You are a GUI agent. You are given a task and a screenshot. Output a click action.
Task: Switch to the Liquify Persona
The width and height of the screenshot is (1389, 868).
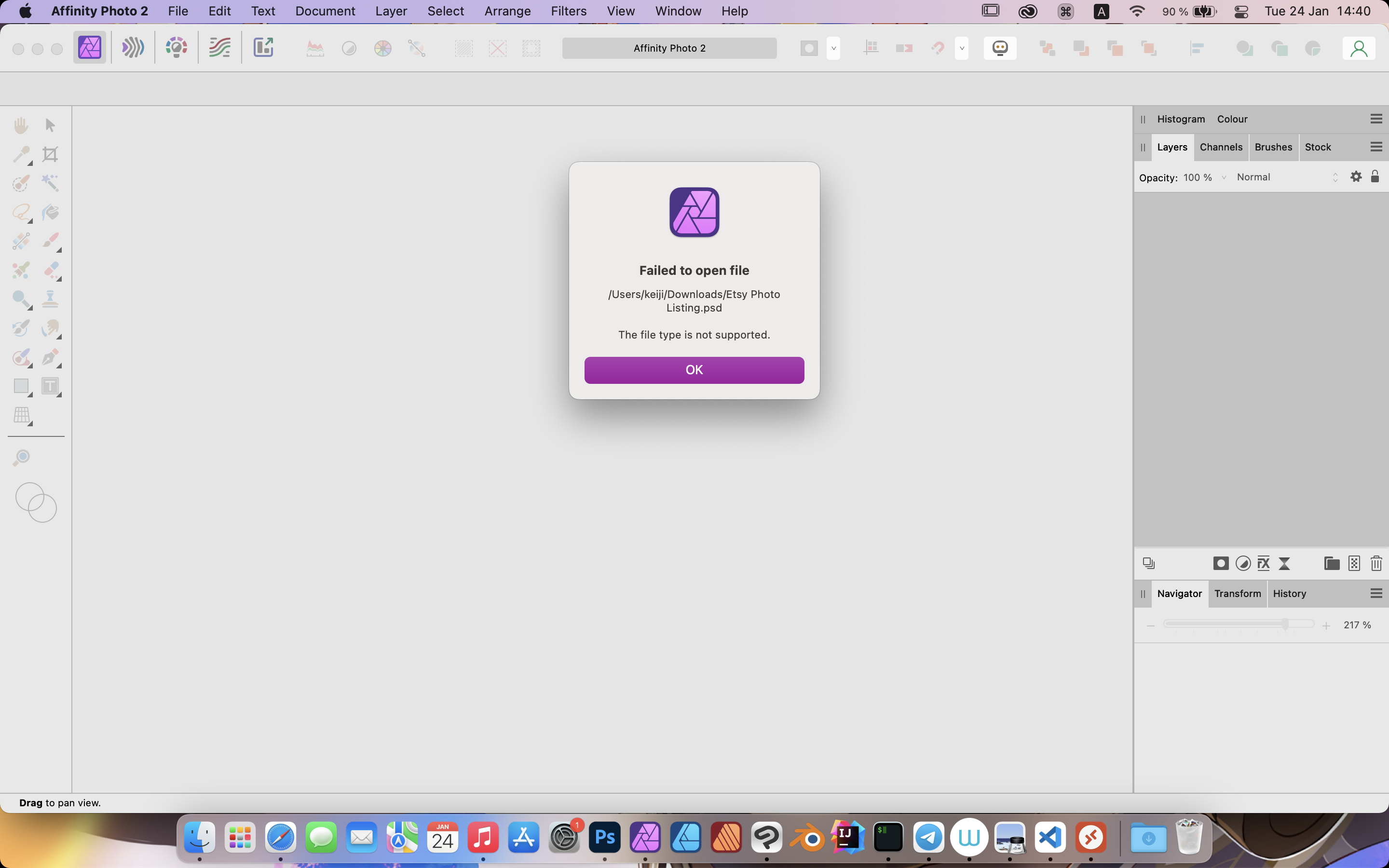(133, 48)
